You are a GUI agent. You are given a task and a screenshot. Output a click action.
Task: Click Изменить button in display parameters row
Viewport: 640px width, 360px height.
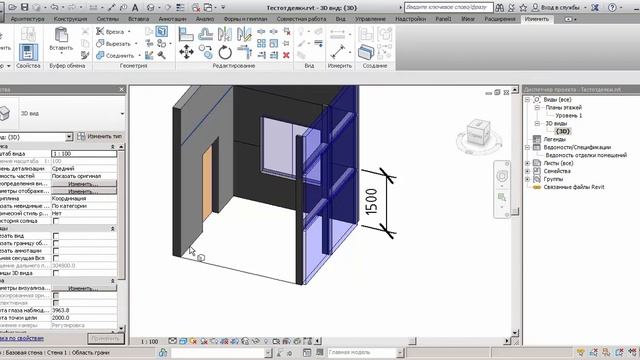click(x=83, y=191)
